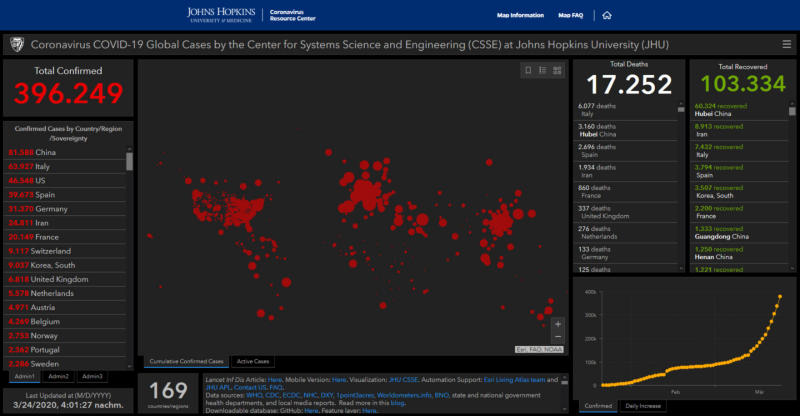The image size is (800, 416).
Task: Switch to the Admin3 tab
Action: pos(92,376)
